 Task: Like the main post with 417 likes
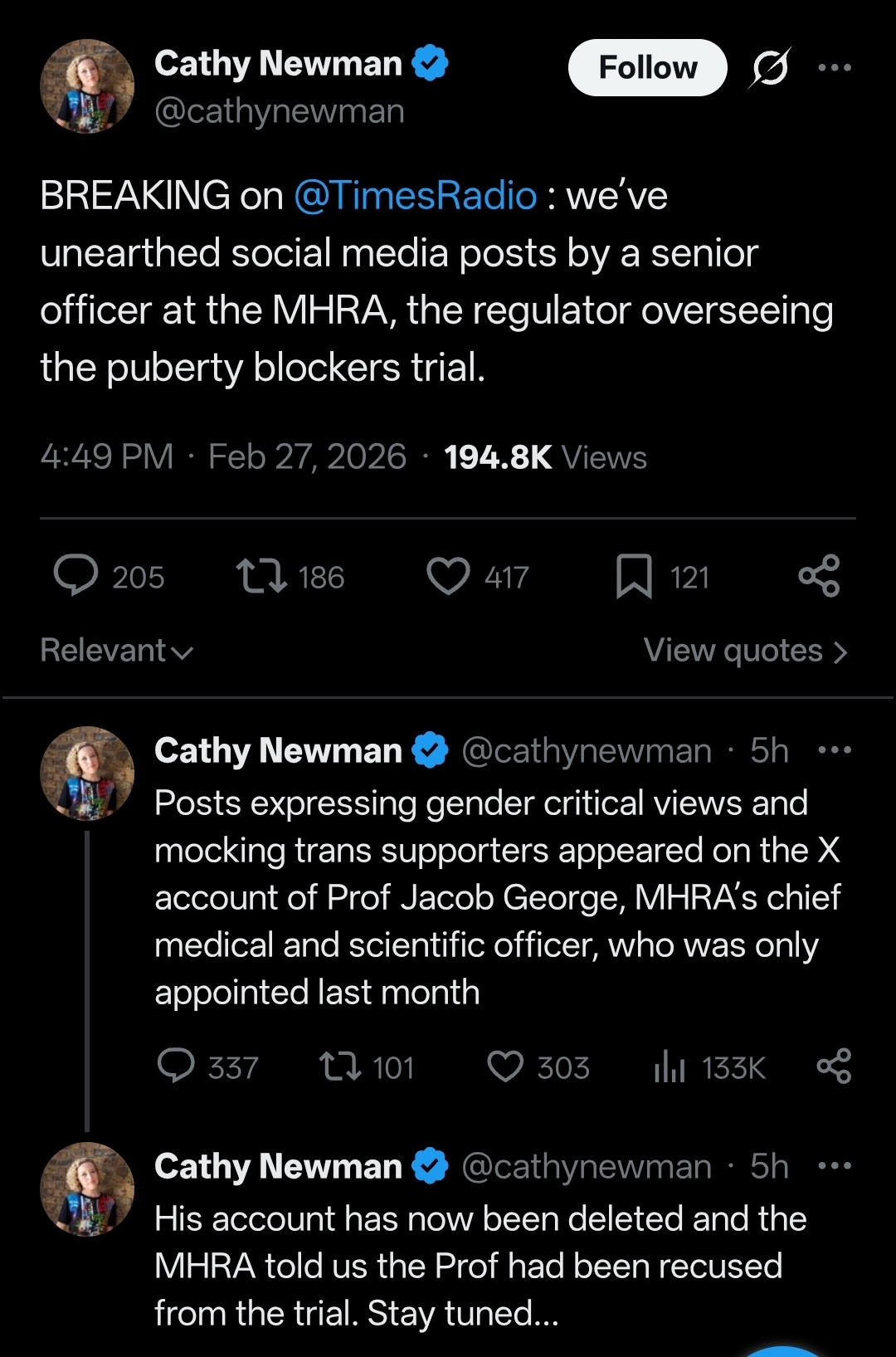pyautogui.click(x=448, y=576)
